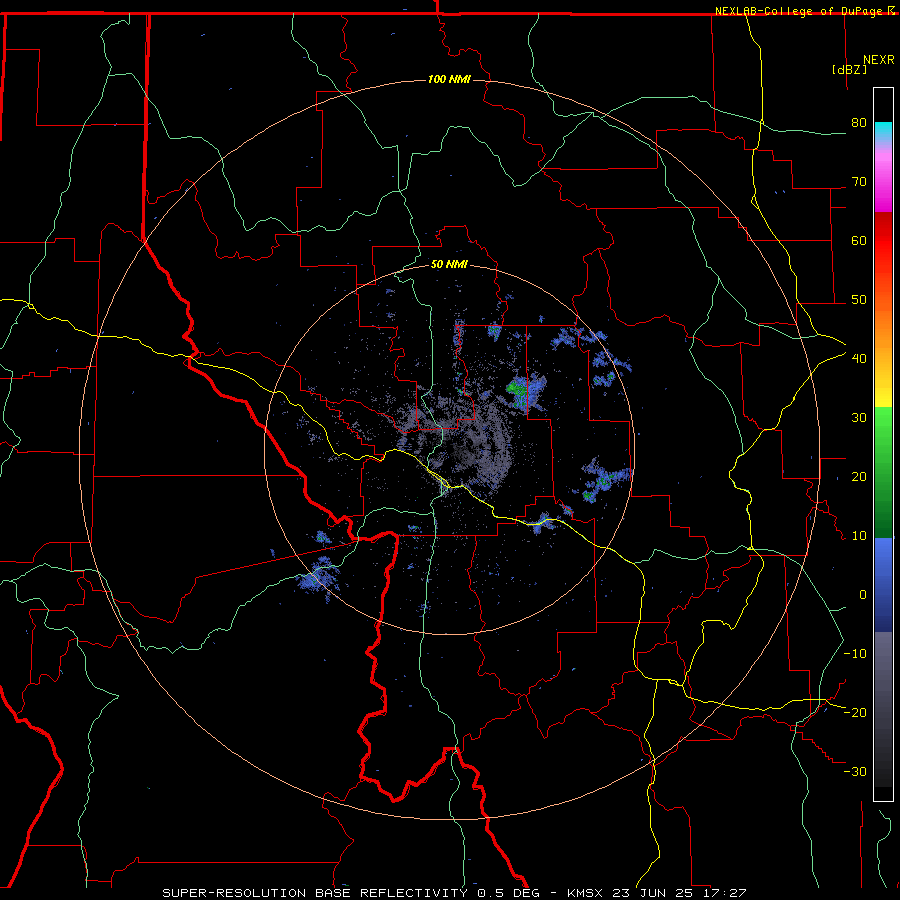Click the 20 value on dBZ scale
This screenshot has width=900, height=900.
click(x=859, y=476)
